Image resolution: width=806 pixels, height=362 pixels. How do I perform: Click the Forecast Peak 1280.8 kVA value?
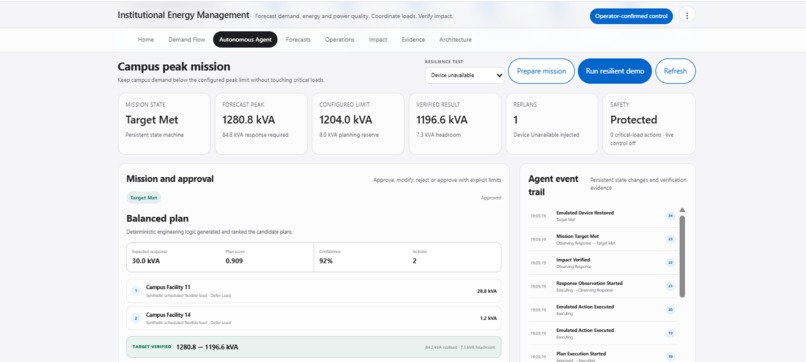[248, 120]
